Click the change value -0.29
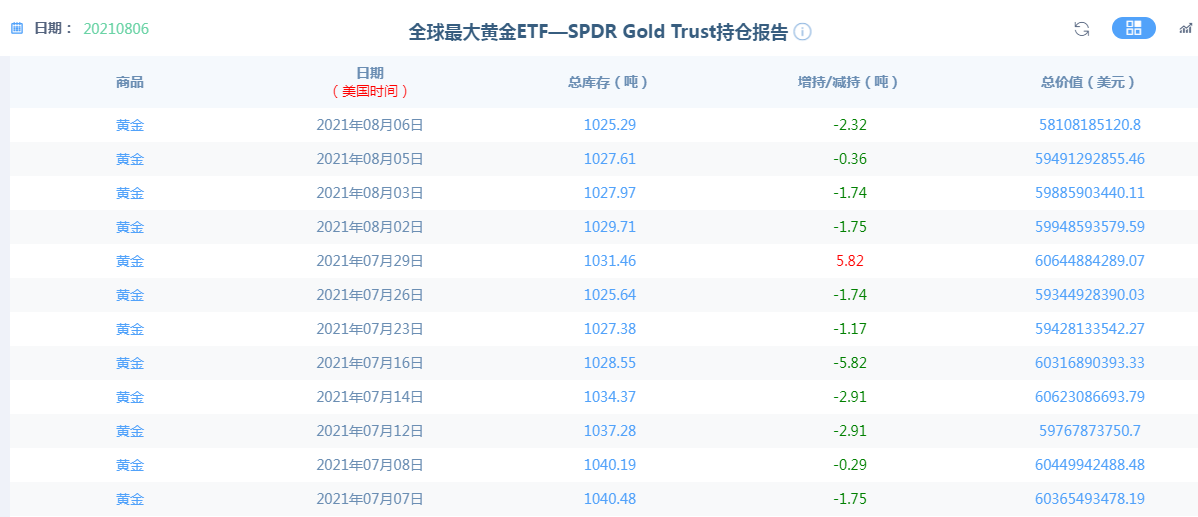 pyautogui.click(x=850, y=465)
